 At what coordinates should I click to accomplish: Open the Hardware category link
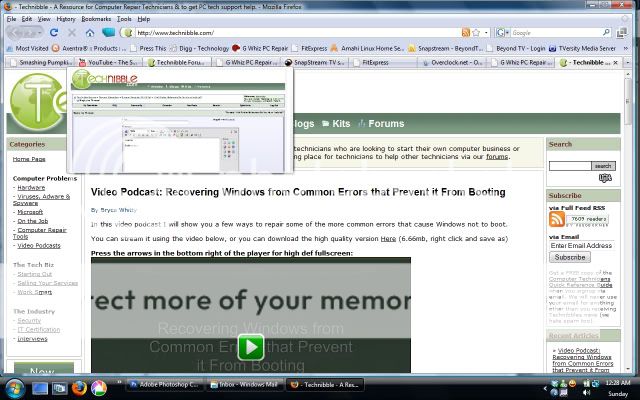pyautogui.click(x=31, y=188)
